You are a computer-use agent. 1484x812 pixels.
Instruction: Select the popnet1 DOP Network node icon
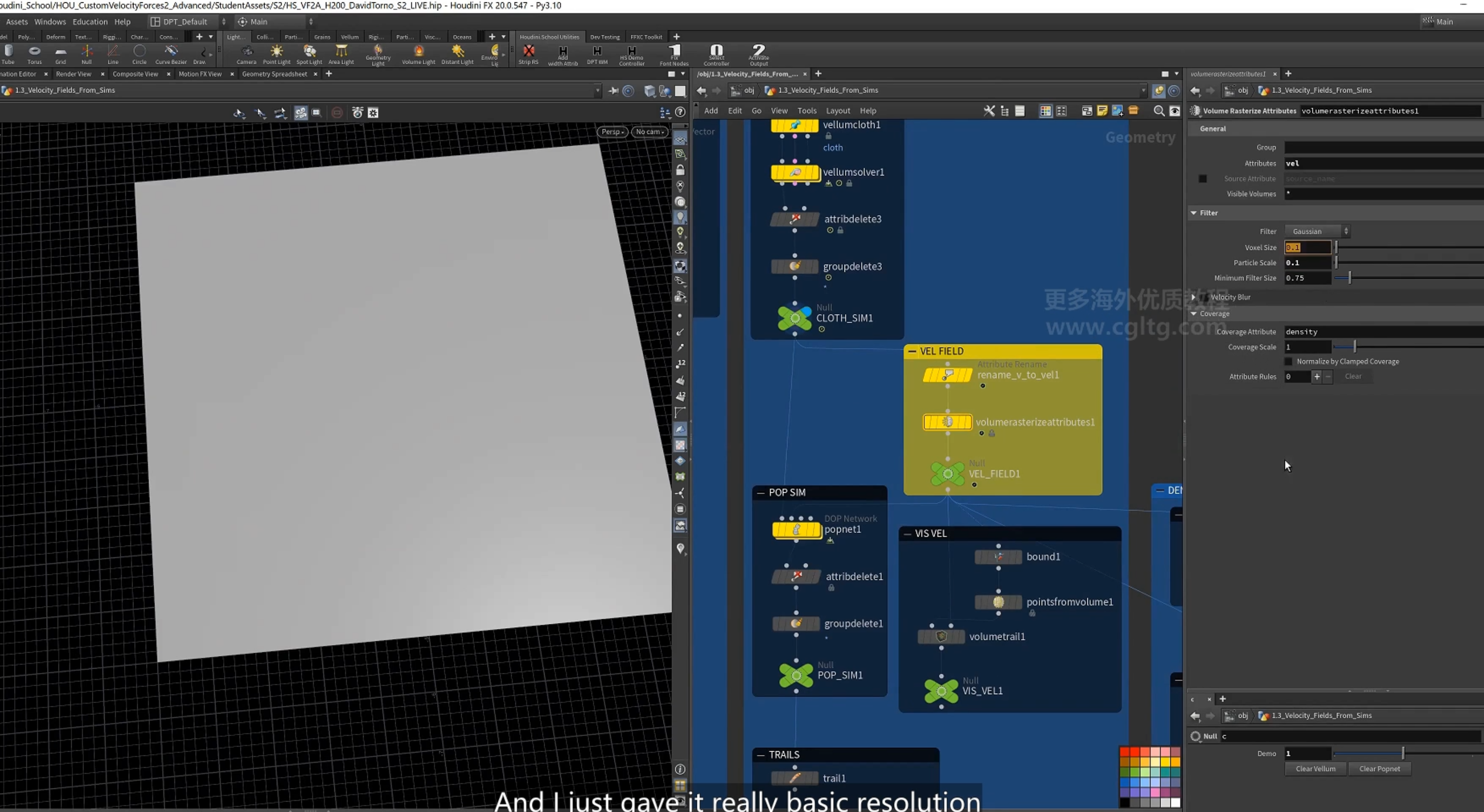coord(797,530)
